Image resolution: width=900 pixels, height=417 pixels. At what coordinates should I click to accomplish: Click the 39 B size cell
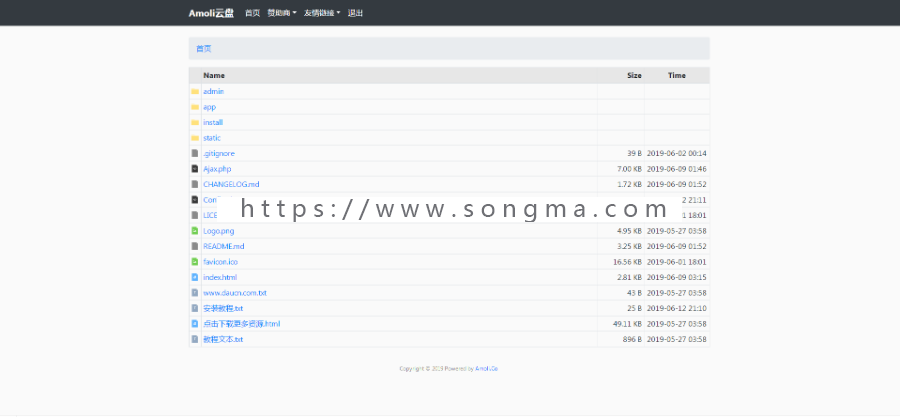pos(634,153)
